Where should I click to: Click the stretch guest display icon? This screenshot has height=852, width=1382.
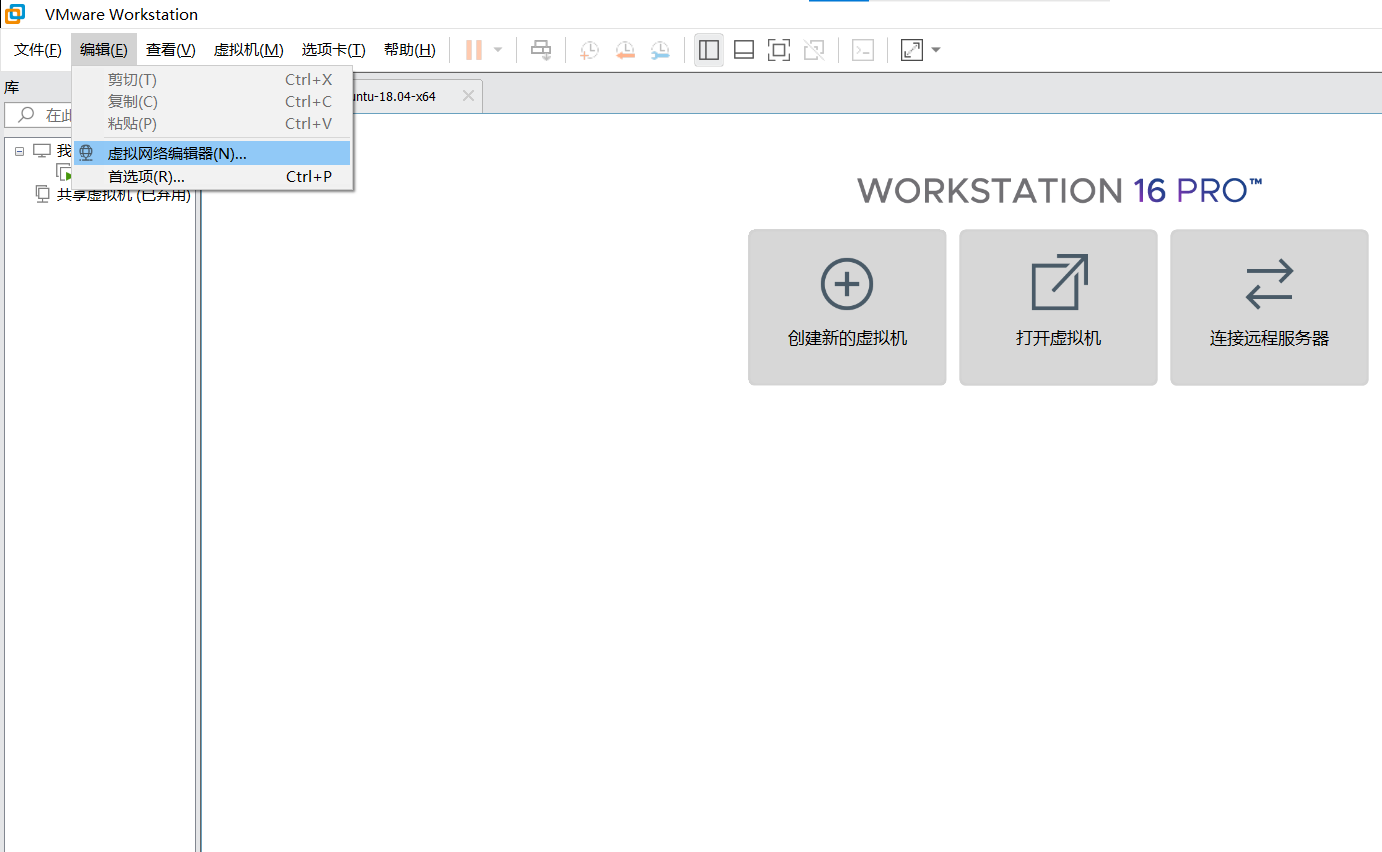pos(912,50)
